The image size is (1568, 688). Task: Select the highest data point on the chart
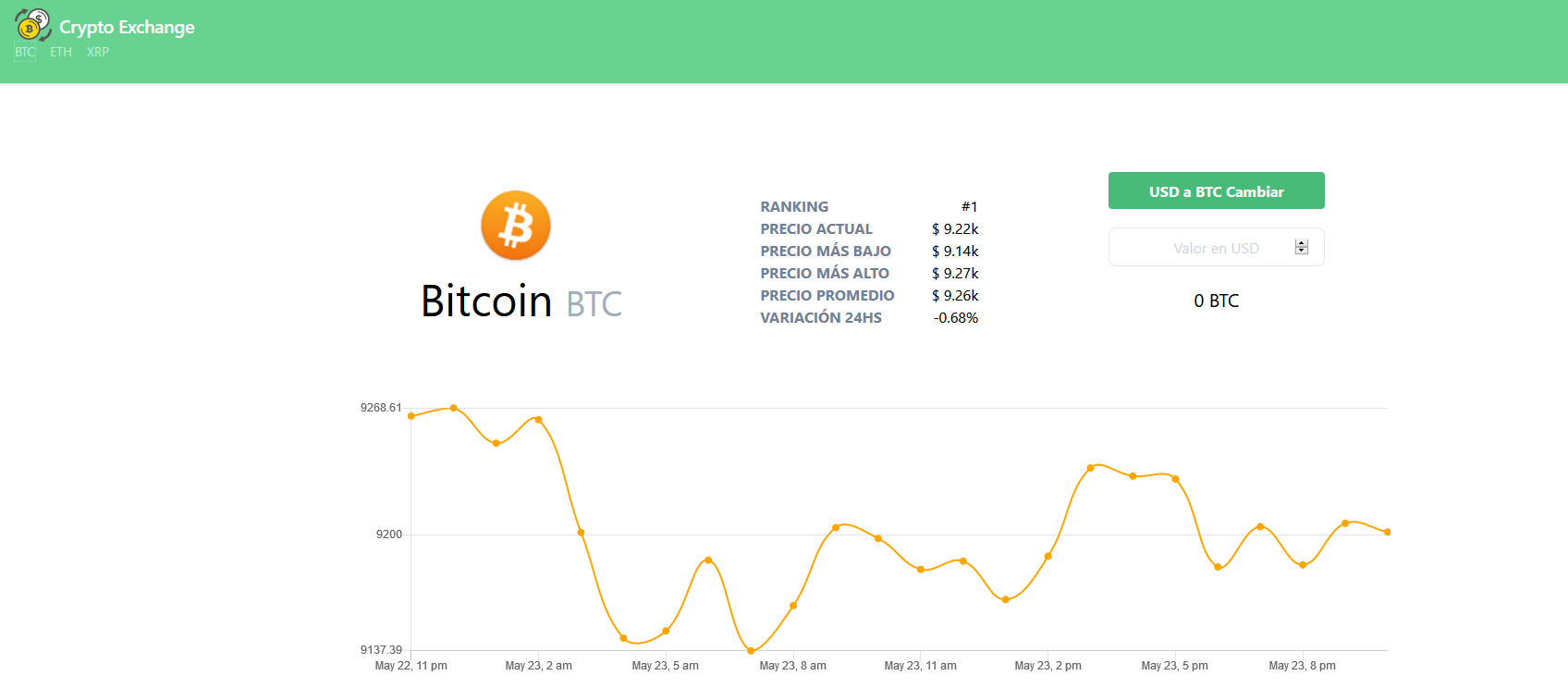[x=454, y=408]
